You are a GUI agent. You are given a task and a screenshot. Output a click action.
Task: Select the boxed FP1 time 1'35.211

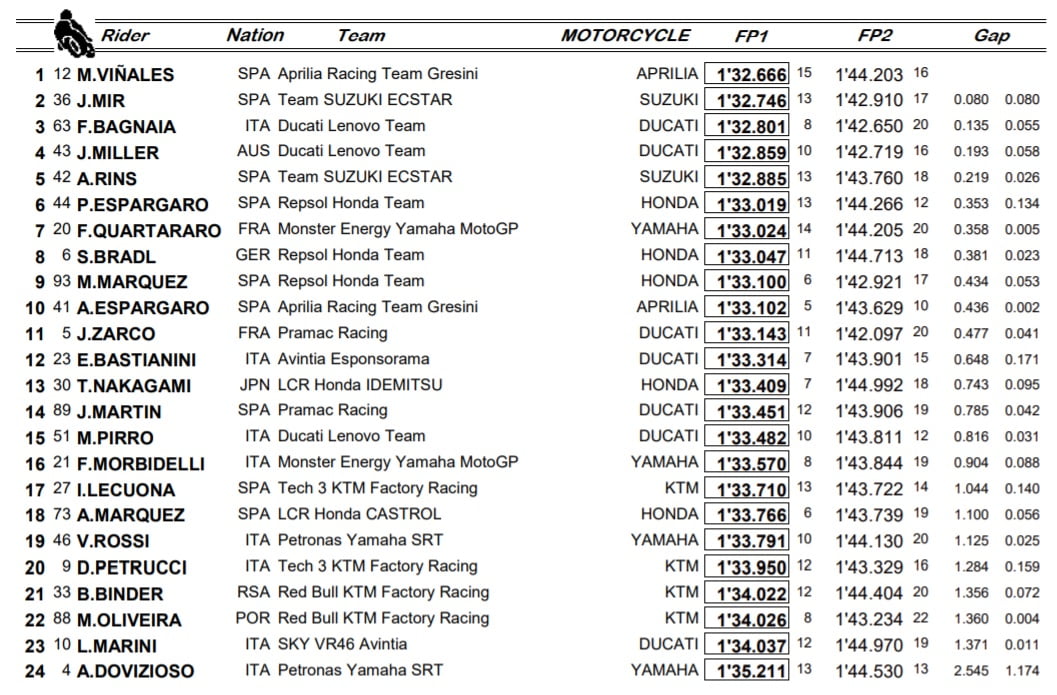(x=746, y=671)
